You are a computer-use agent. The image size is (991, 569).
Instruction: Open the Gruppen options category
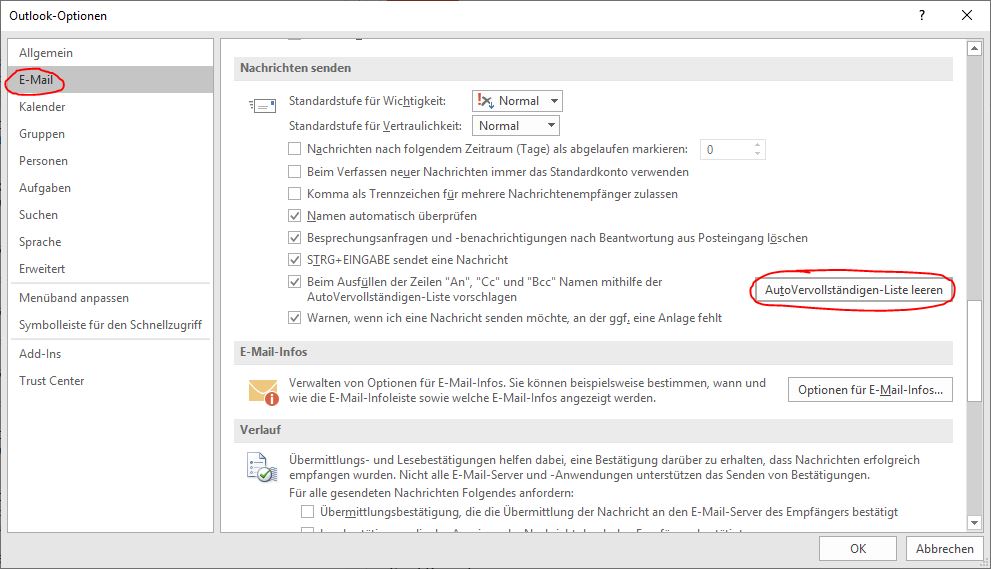pyautogui.click(x=111, y=134)
